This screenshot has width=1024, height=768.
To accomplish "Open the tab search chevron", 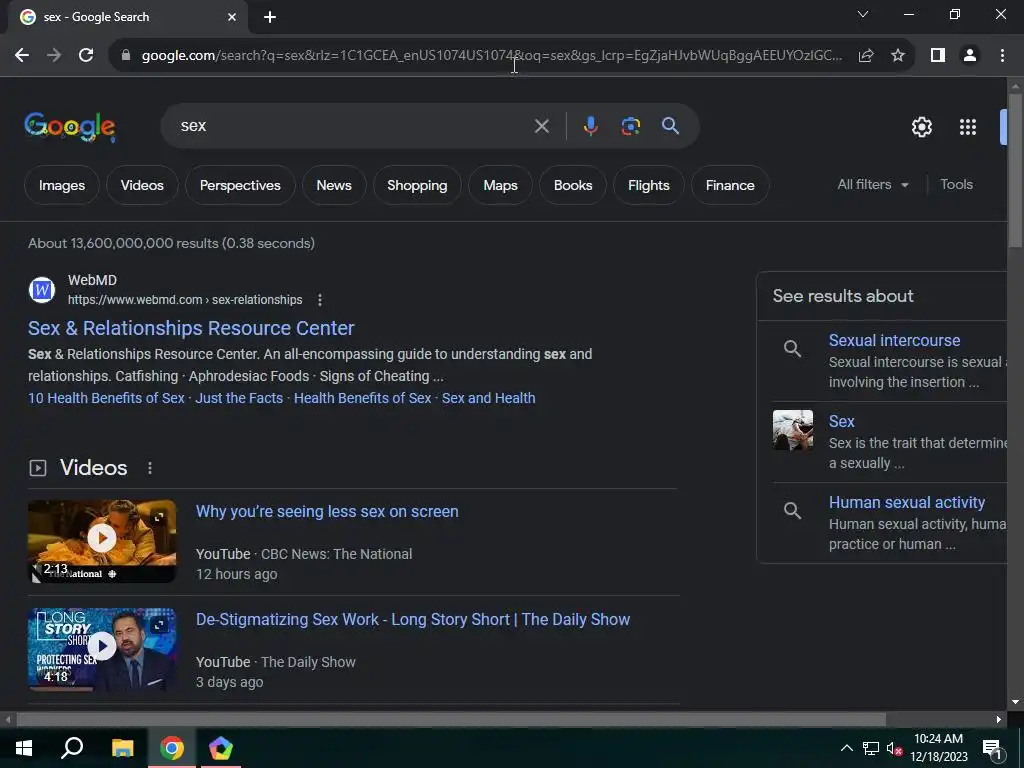I will pyautogui.click(x=863, y=14).
